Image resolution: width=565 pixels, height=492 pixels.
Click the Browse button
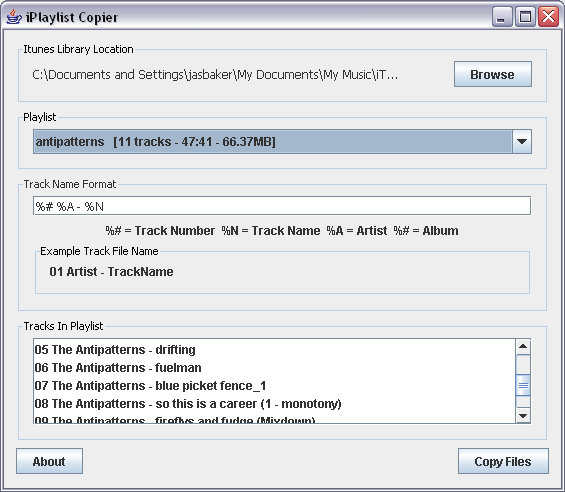coord(493,74)
